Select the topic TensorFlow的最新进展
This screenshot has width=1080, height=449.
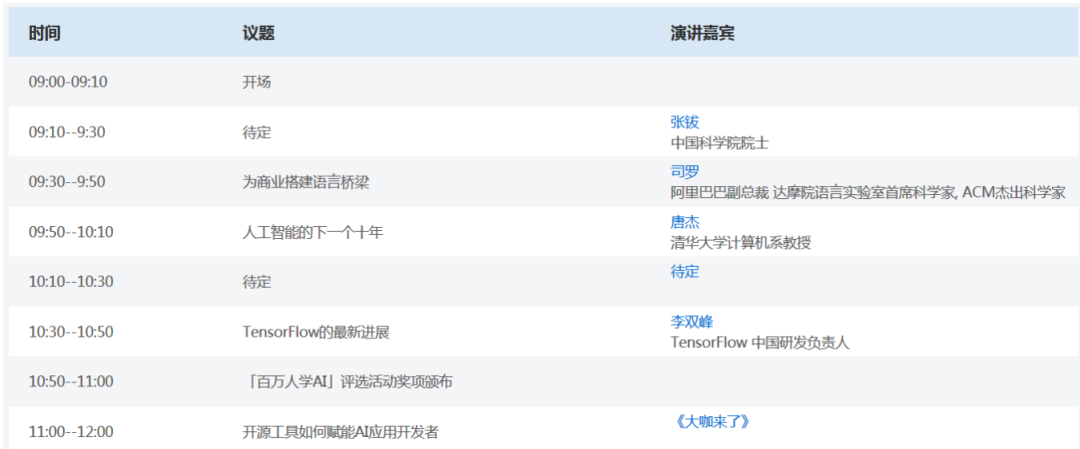[316, 332]
